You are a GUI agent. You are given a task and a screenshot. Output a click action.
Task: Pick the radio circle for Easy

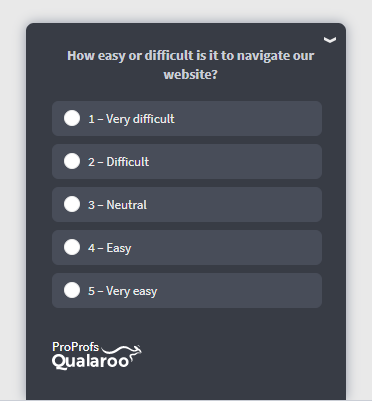[72, 247]
